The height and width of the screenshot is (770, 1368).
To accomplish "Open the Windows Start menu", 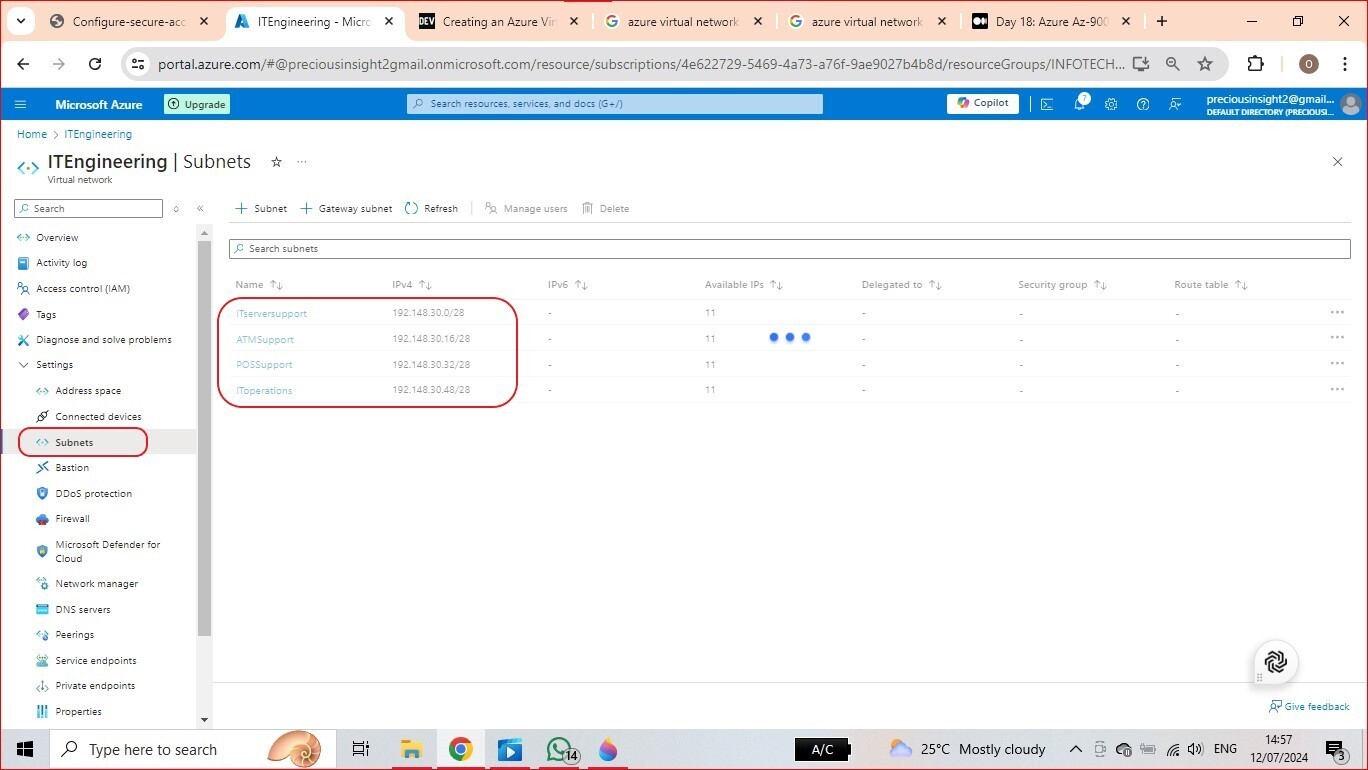I will pos(24,749).
